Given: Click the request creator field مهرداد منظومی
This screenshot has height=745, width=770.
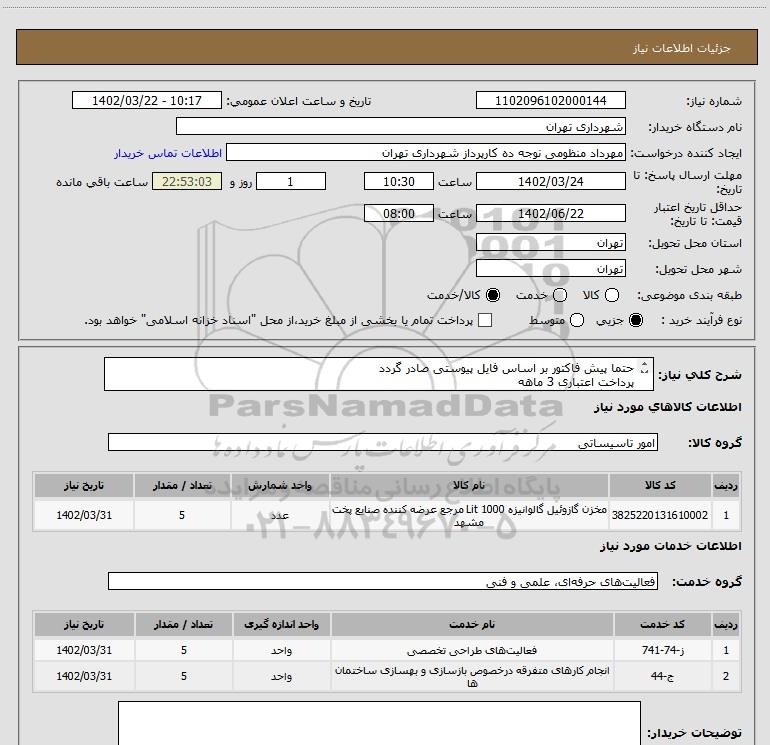Looking at the screenshot, I should point(426,153).
